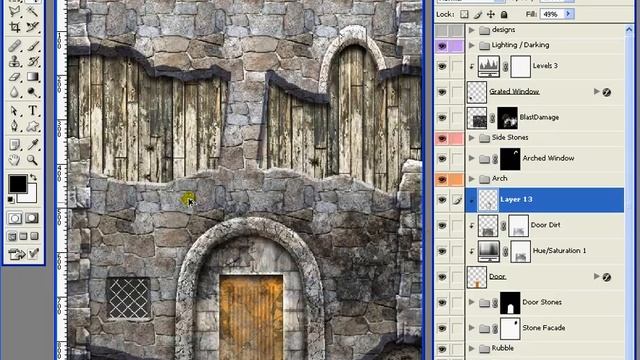
Task: Toggle lock image pixels
Action: 478,14
